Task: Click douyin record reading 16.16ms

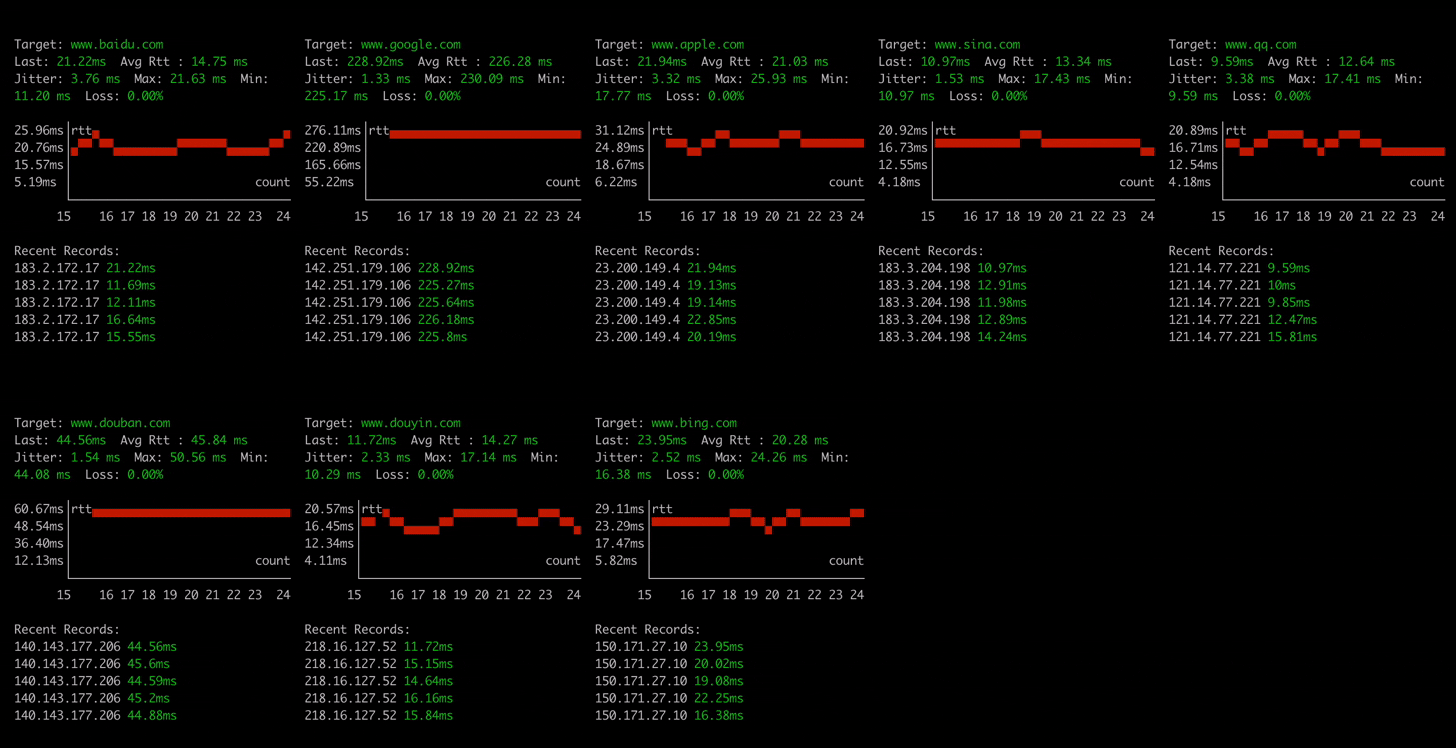Action: click(x=428, y=699)
